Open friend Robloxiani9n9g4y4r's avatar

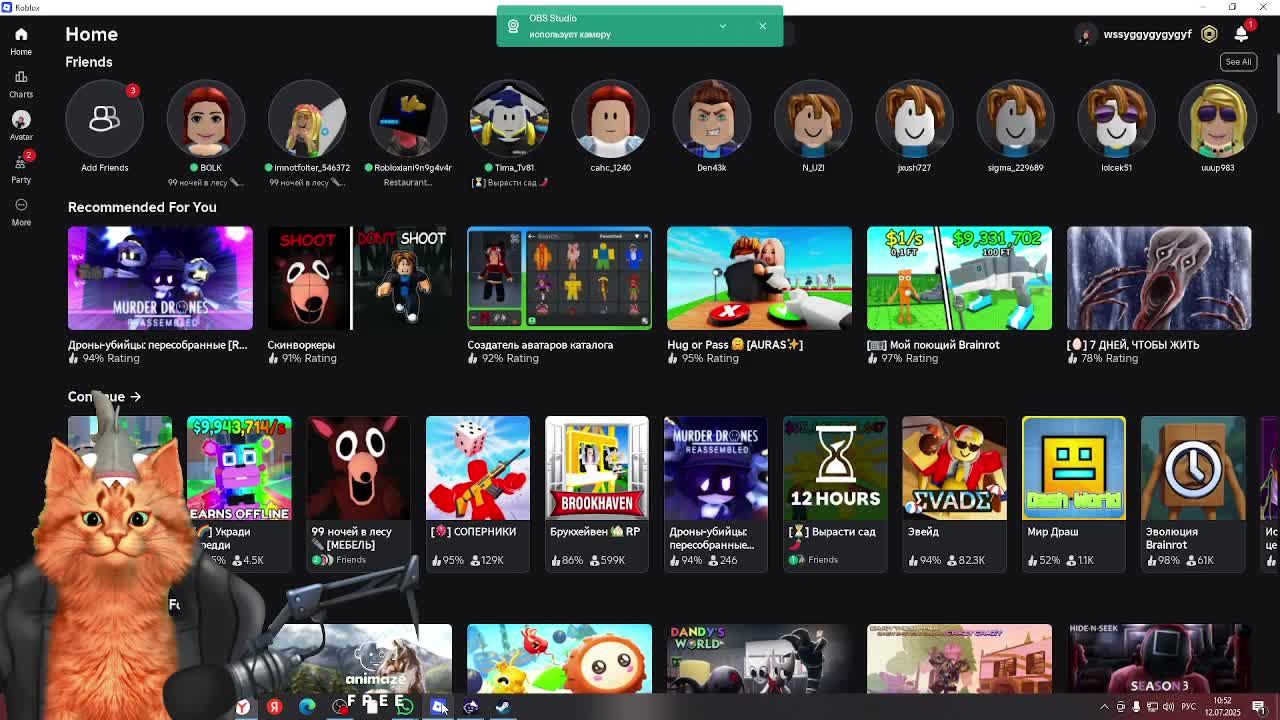click(408, 119)
